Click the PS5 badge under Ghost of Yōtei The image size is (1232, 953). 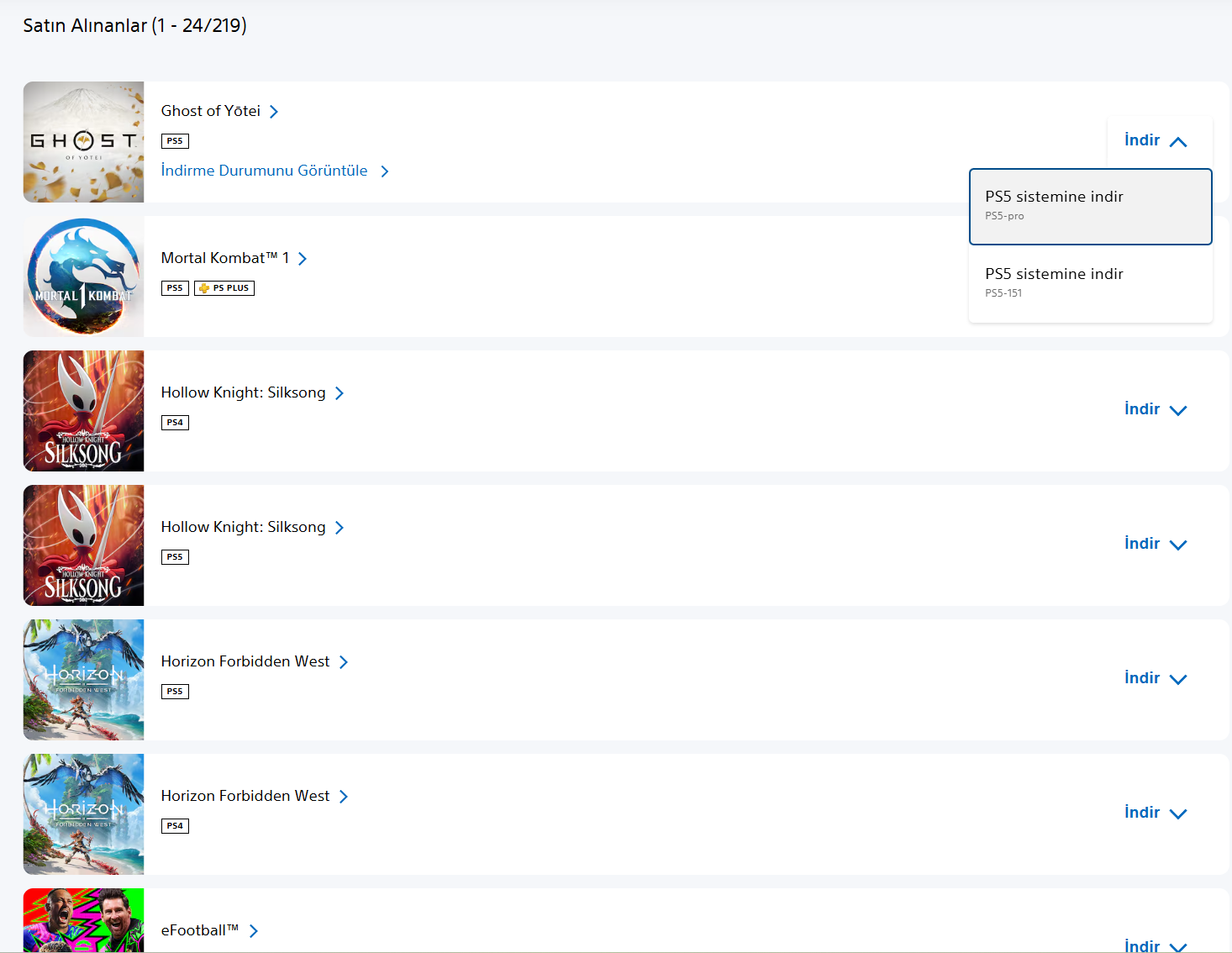[175, 141]
